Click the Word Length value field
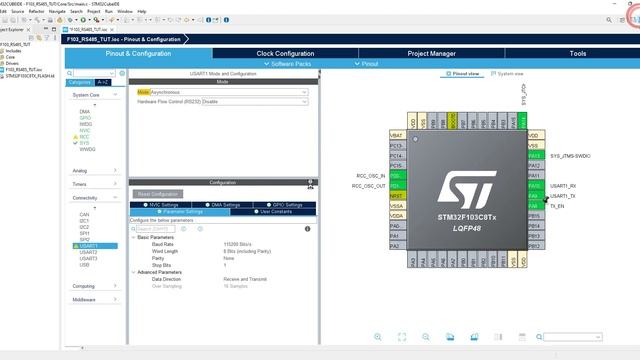Viewport: 640px width, 360px height. click(247, 251)
